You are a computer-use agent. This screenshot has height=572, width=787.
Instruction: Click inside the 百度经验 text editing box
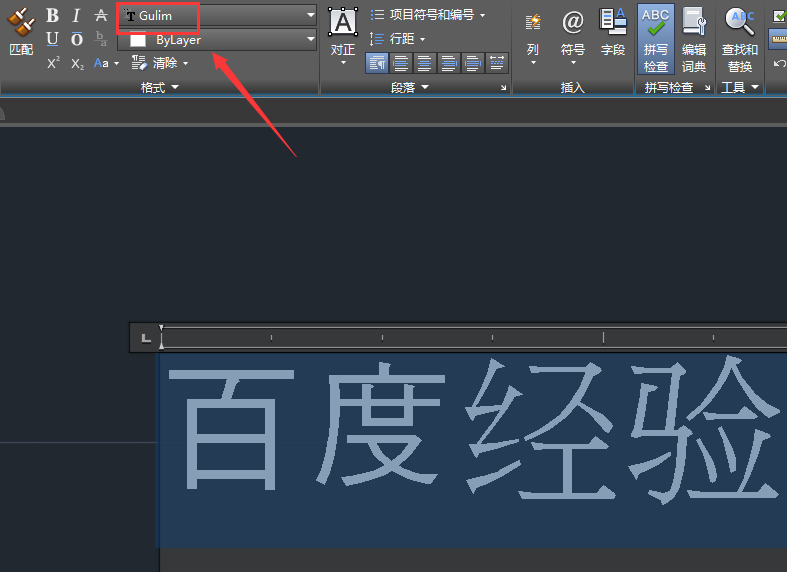(x=473, y=450)
